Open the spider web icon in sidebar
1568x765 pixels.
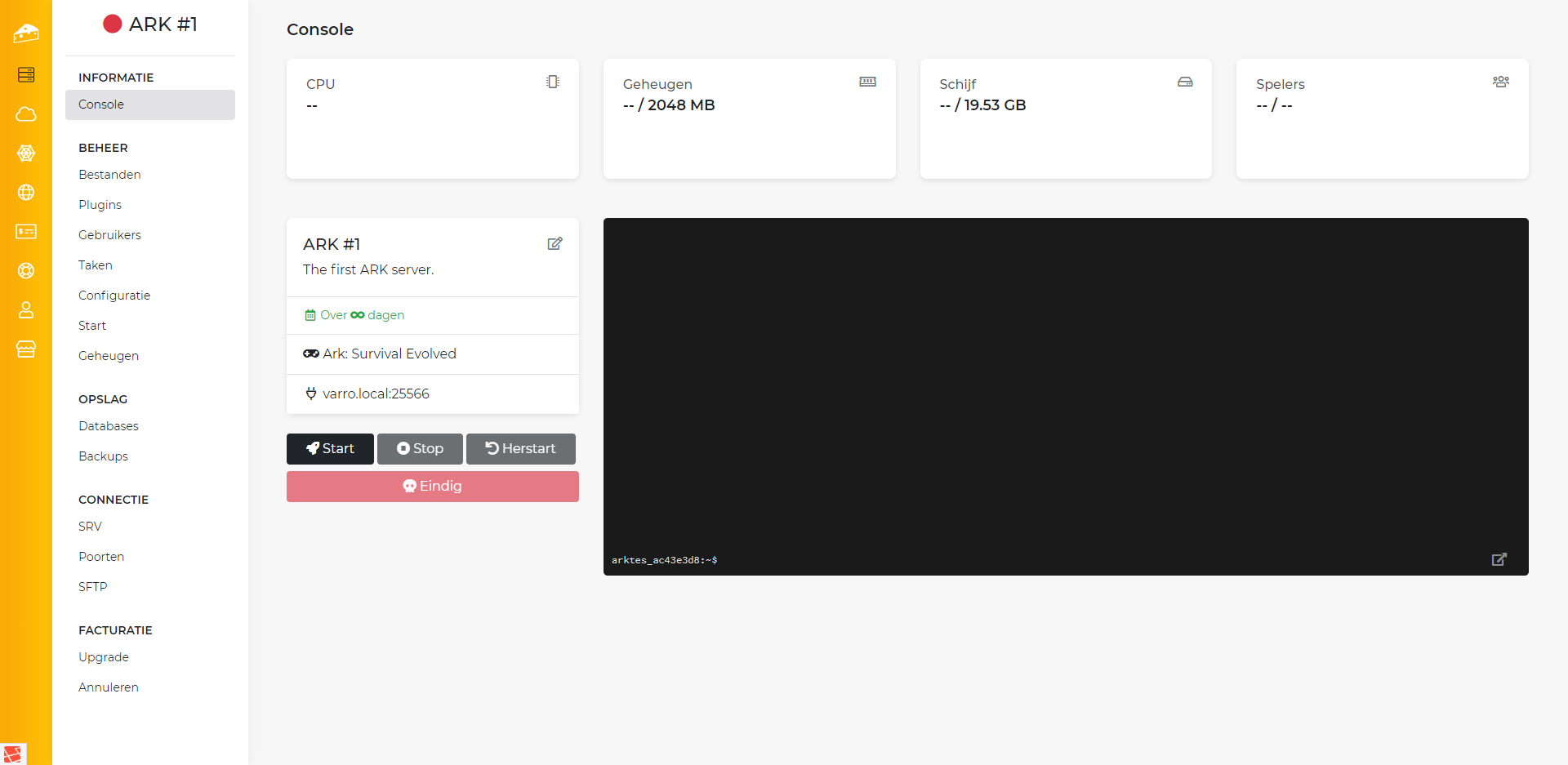[x=26, y=153]
